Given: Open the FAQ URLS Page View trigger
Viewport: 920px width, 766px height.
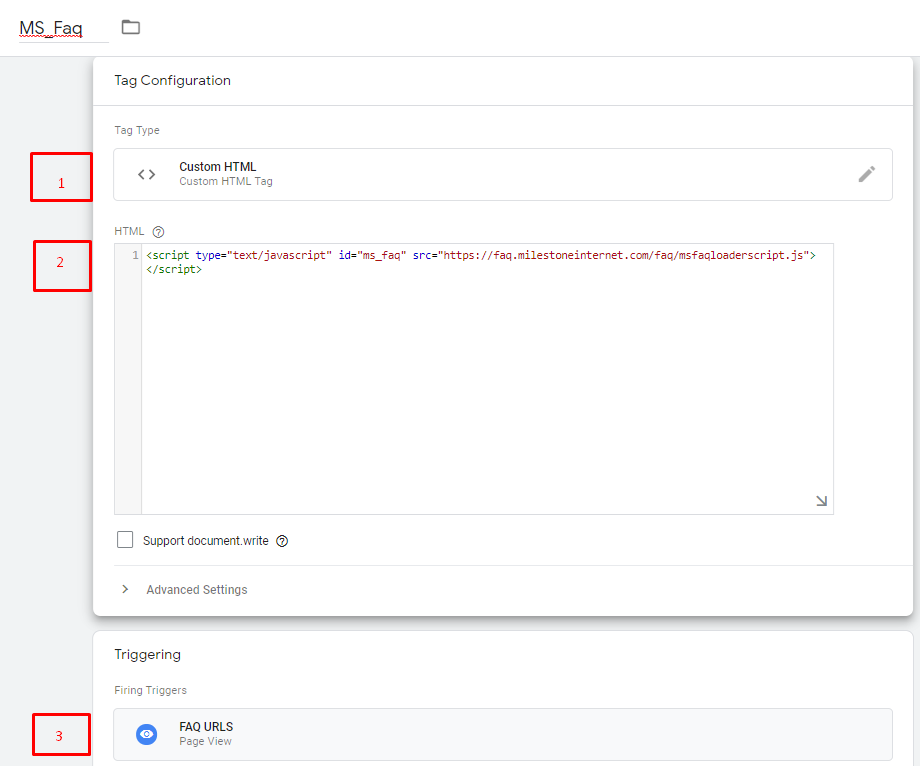Looking at the screenshot, I should [503, 734].
